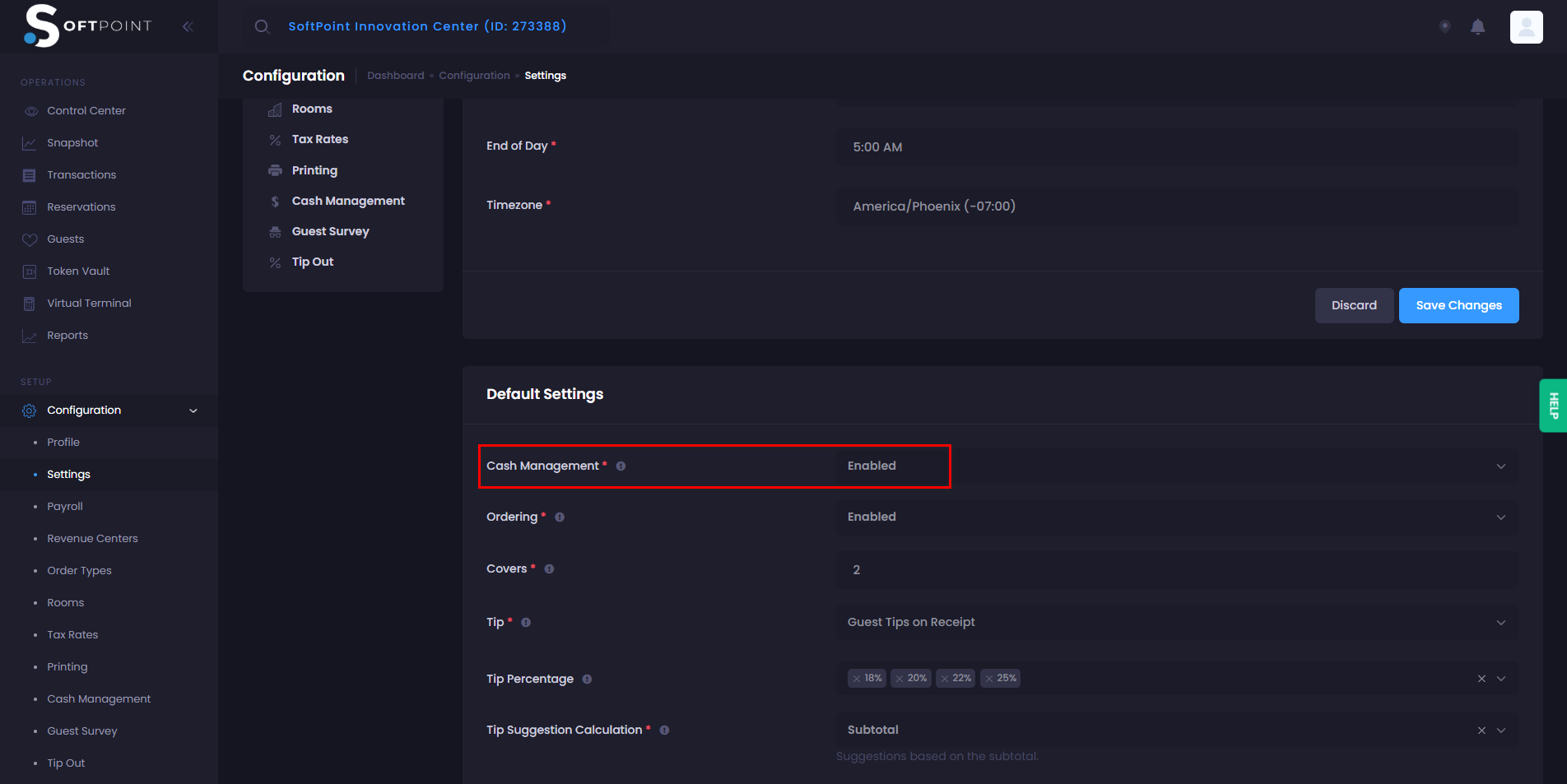Click the Save Changes button

[1458, 306]
